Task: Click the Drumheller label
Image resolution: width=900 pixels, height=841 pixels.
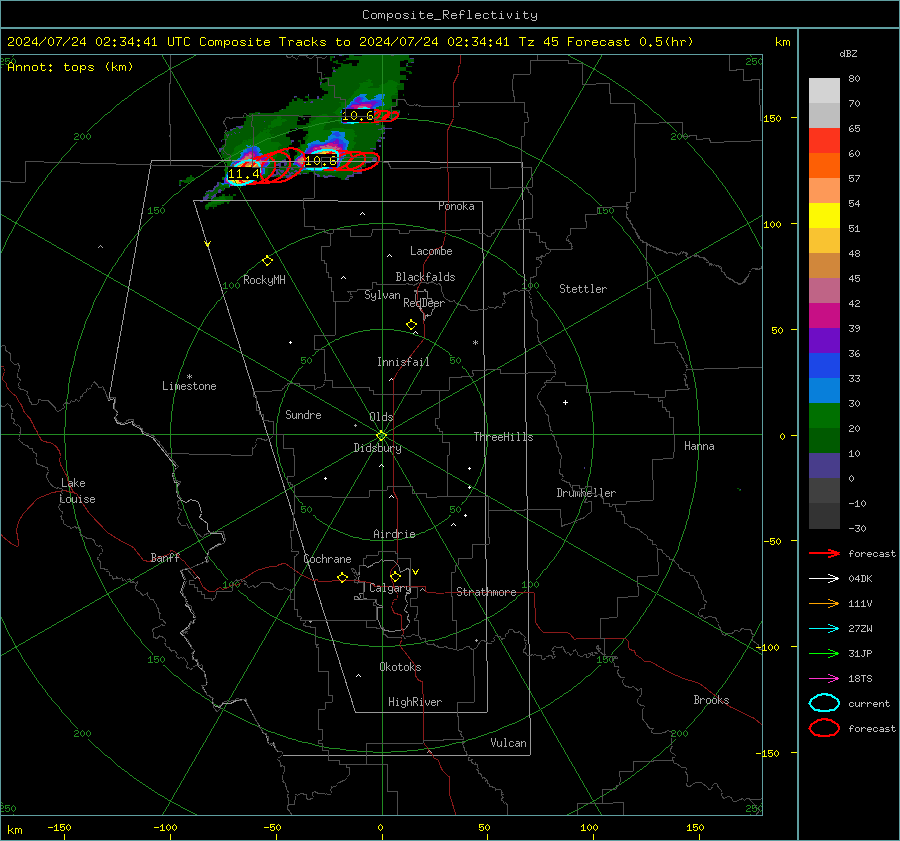Action: click(x=586, y=493)
